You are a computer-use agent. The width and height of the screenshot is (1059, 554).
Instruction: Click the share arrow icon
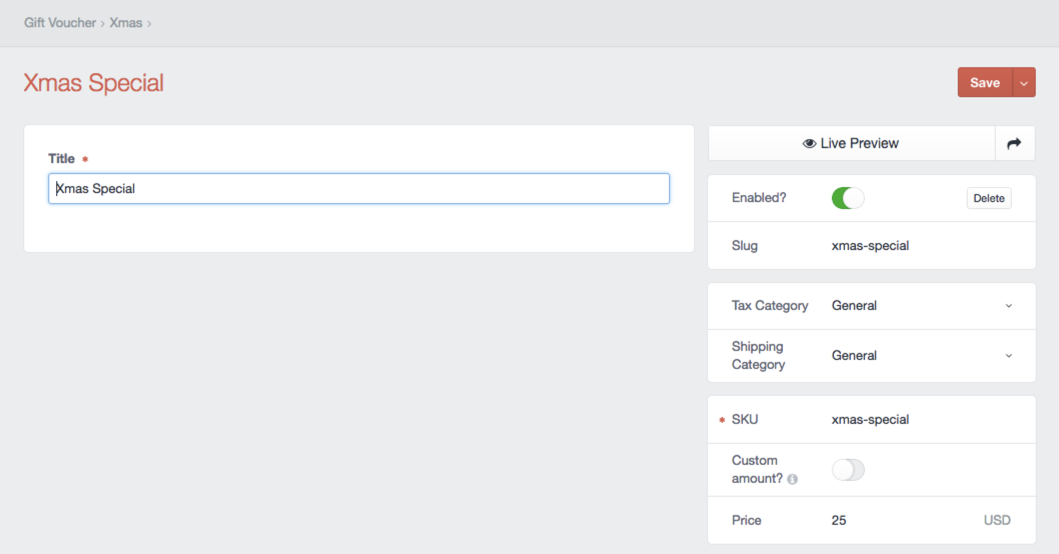coord(1014,144)
